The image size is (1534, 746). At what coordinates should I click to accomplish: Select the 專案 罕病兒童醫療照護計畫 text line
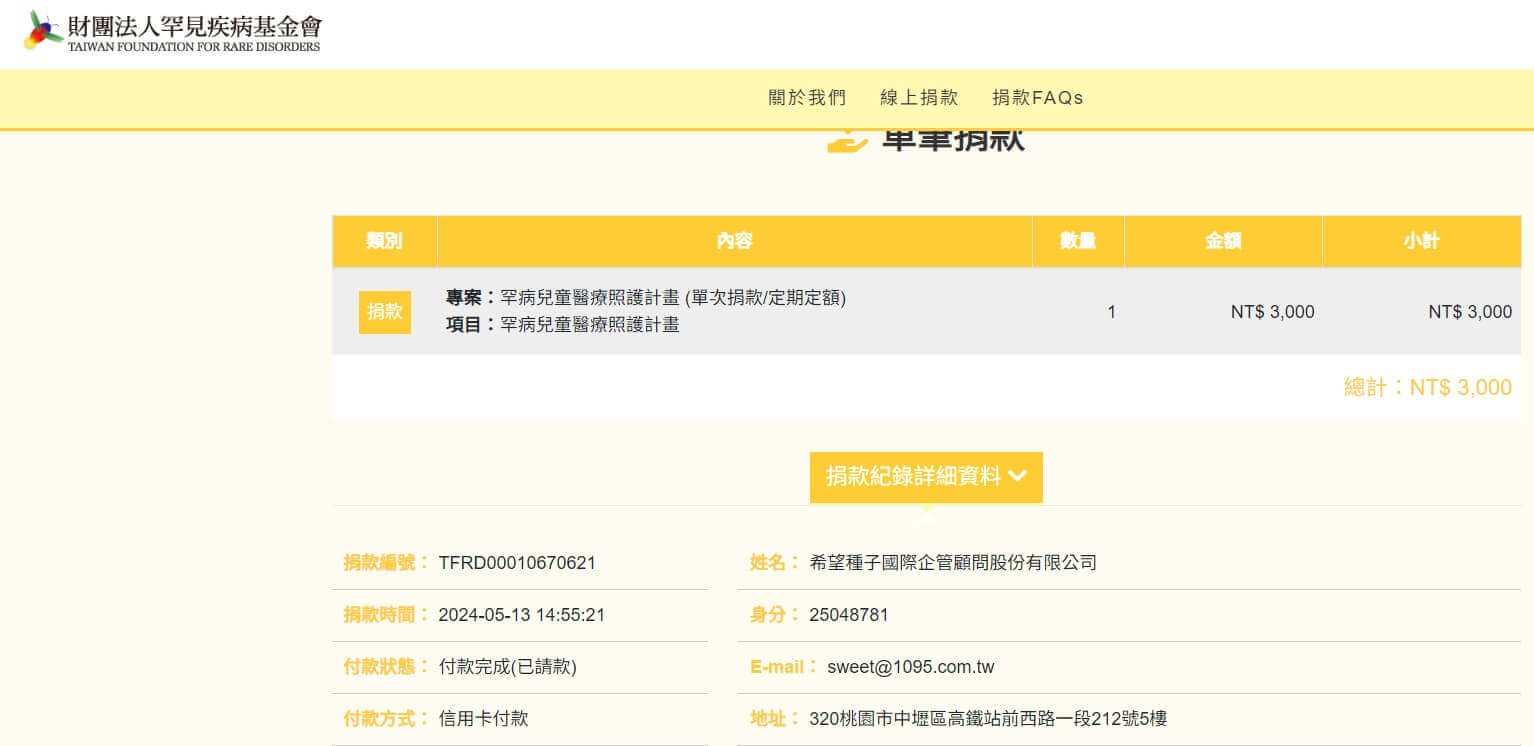[x=646, y=298]
